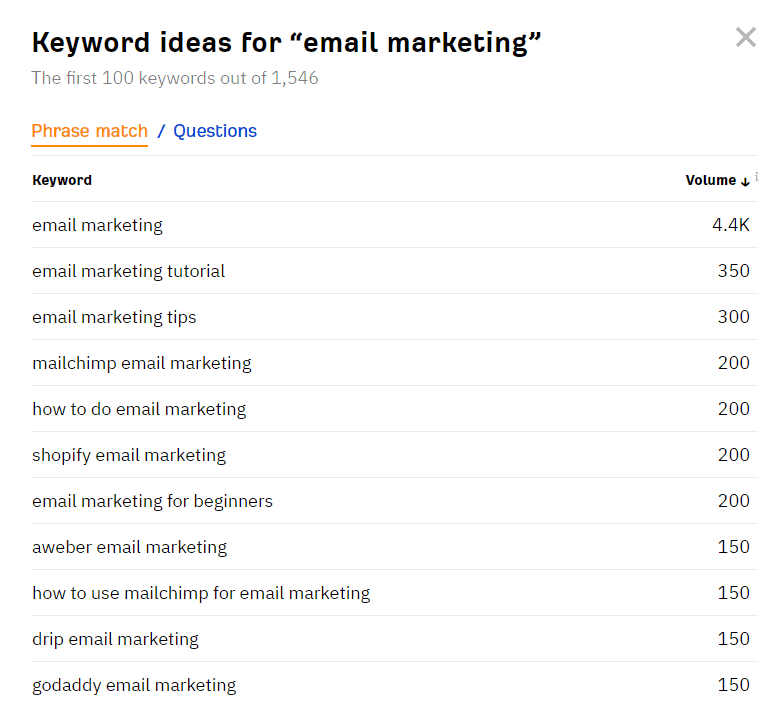Open "email marketing for beginners" keyword
The image size is (777, 704).
tap(152, 501)
